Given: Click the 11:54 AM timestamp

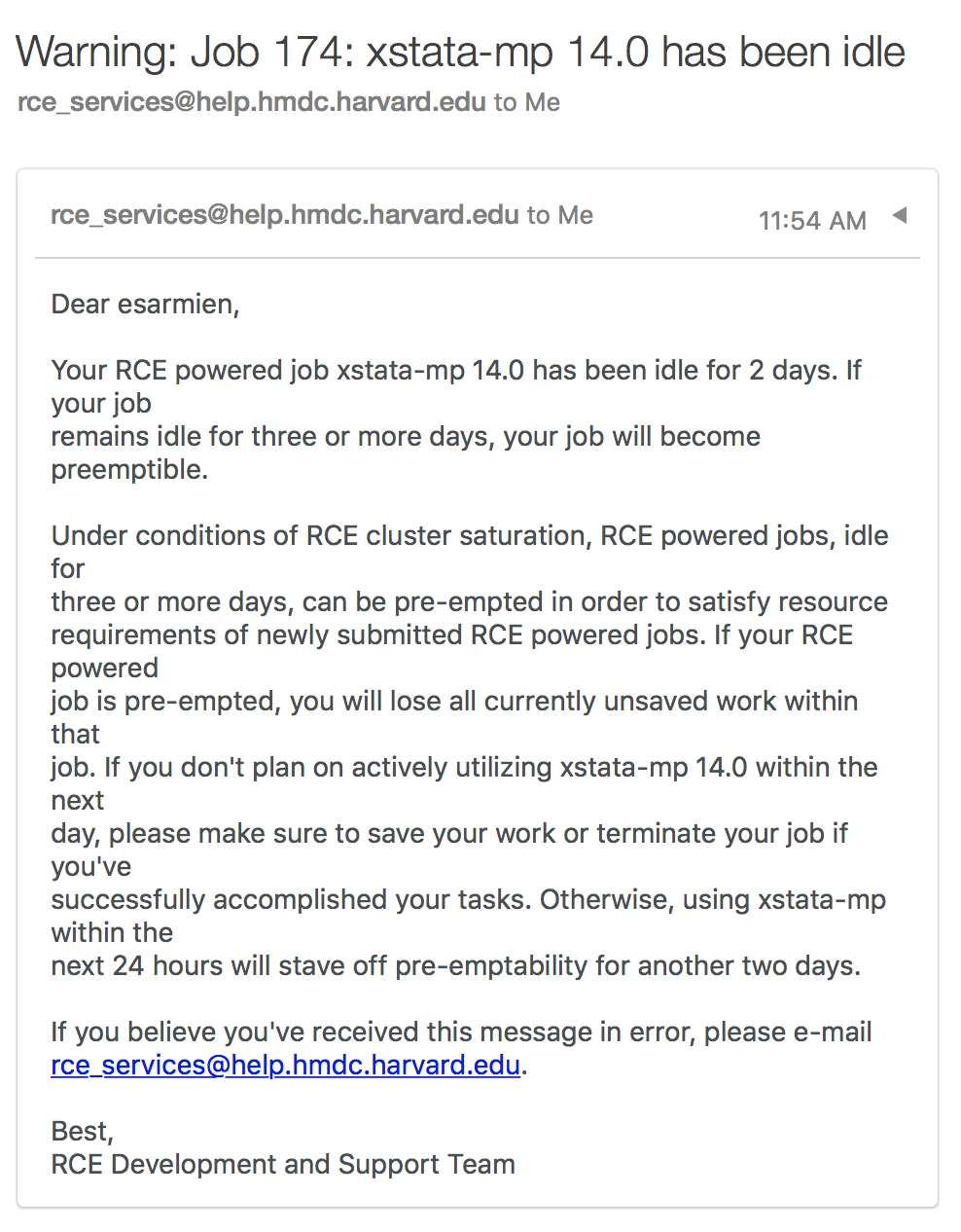Looking at the screenshot, I should coord(812,221).
